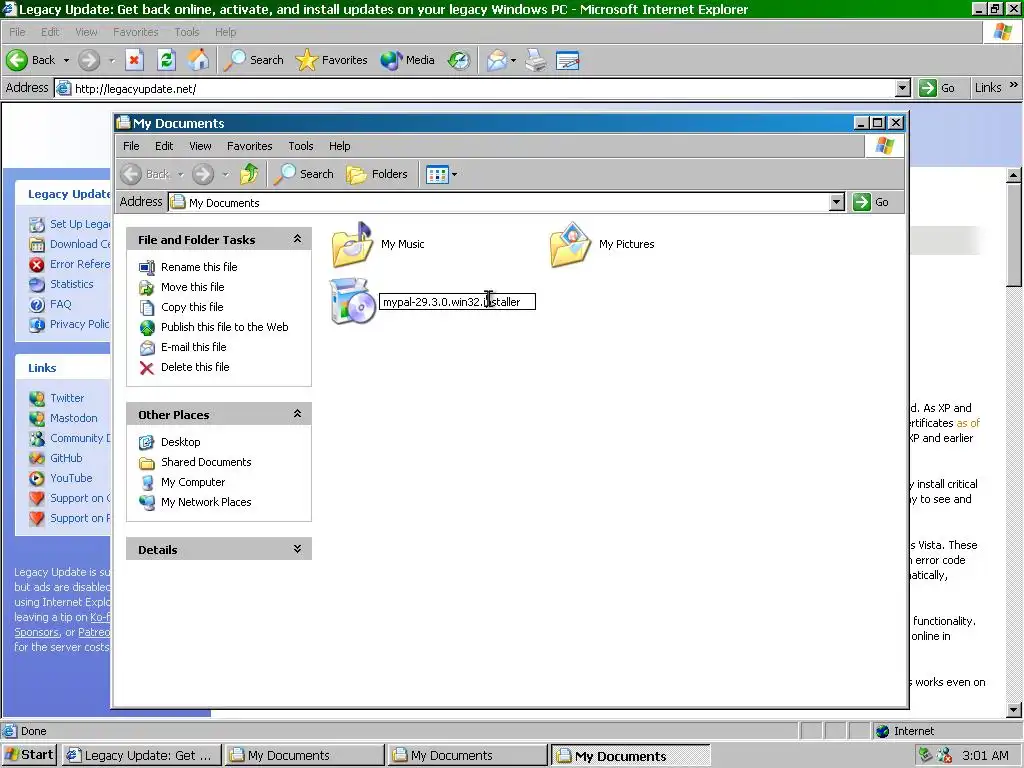Click the Mail icon in Internet Explorer
1024x768 pixels.
(496, 60)
